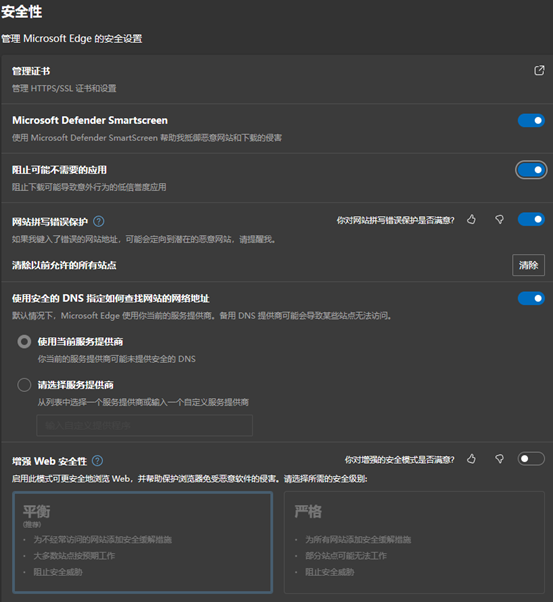Choose the 请选择服务提供商 radio option

coord(24,385)
